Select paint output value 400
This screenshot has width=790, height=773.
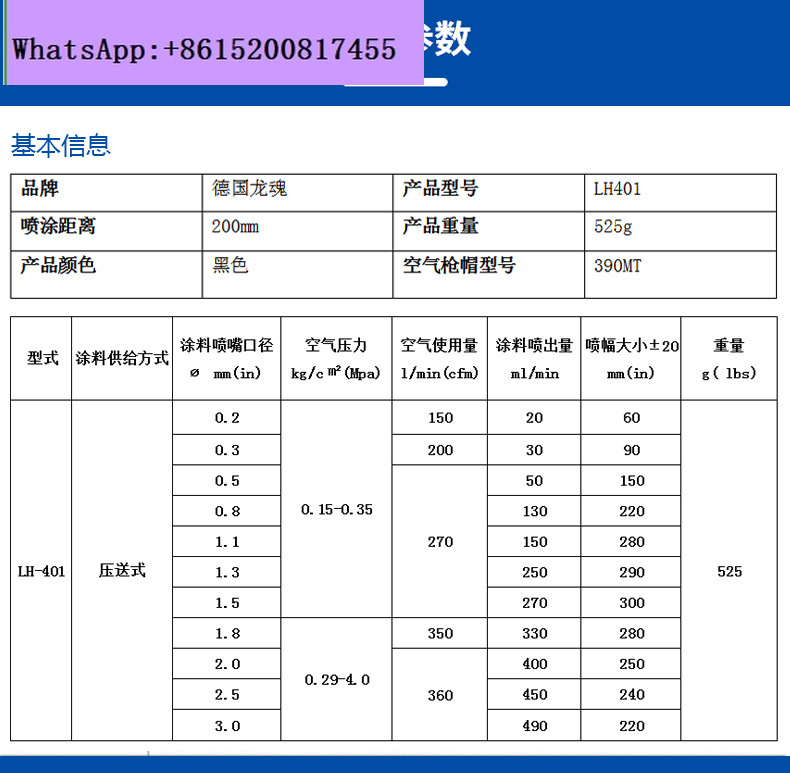(535, 664)
